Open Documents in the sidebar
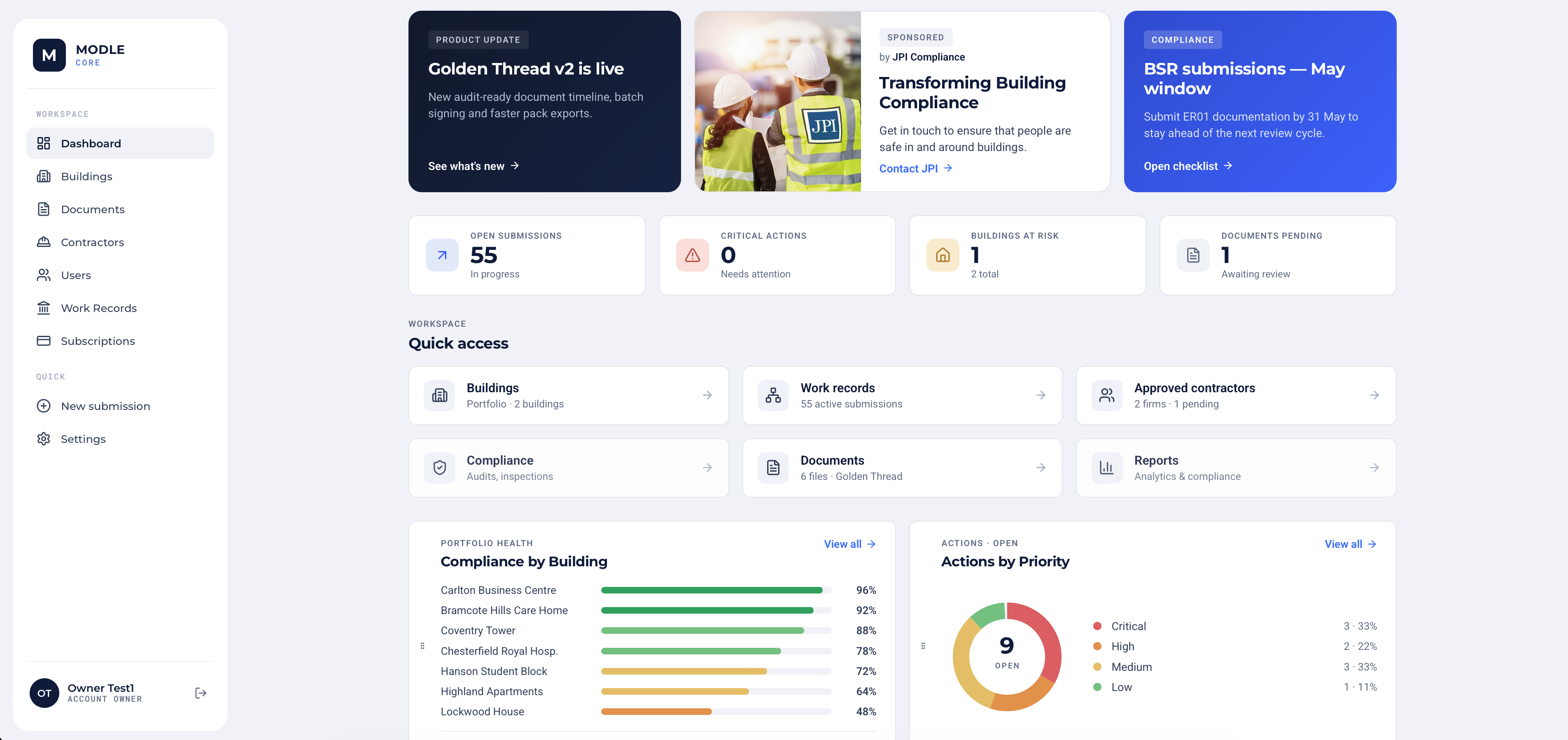The height and width of the screenshot is (740, 1568). click(x=120, y=209)
